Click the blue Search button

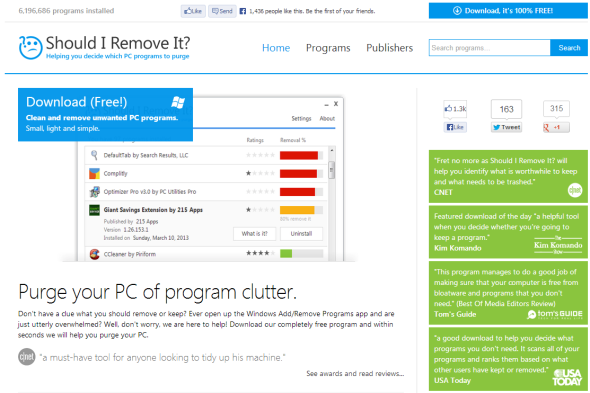click(569, 48)
